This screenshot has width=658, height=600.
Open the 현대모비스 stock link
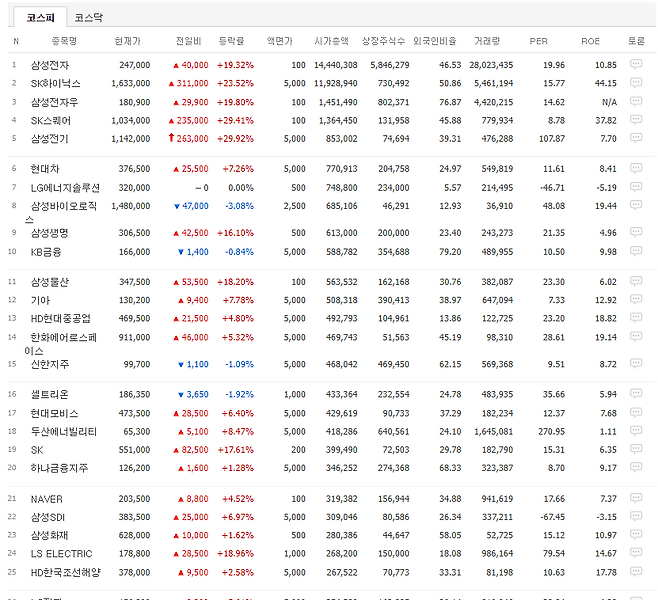tap(54, 413)
